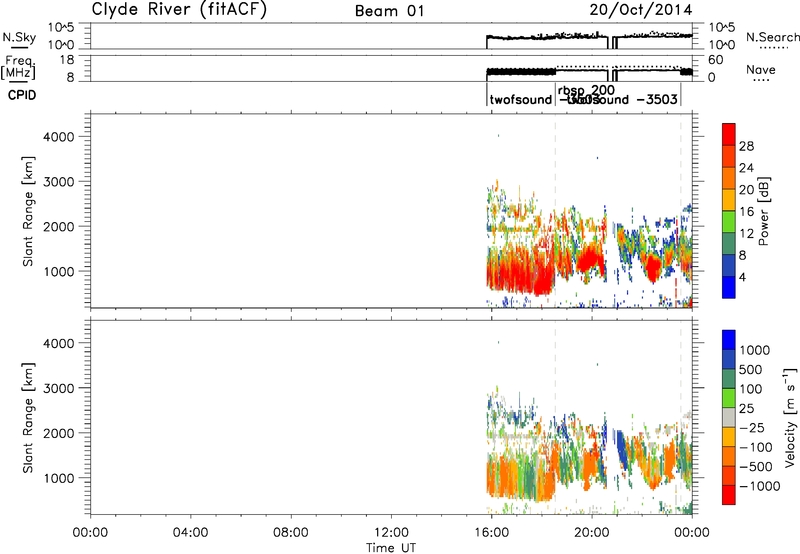Select the "500" label on Velocity color bar
Screen dimensions: 800x554
(x=750, y=369)
